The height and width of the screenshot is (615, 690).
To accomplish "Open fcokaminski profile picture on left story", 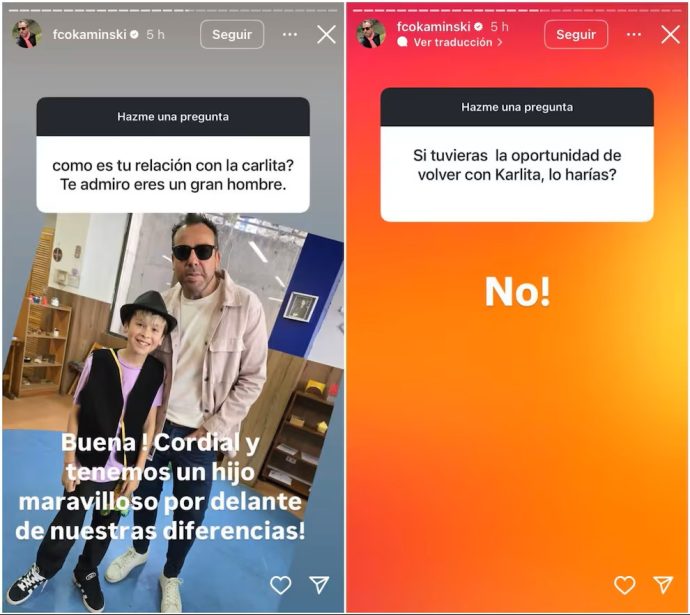I will click(x=27, y=33).
